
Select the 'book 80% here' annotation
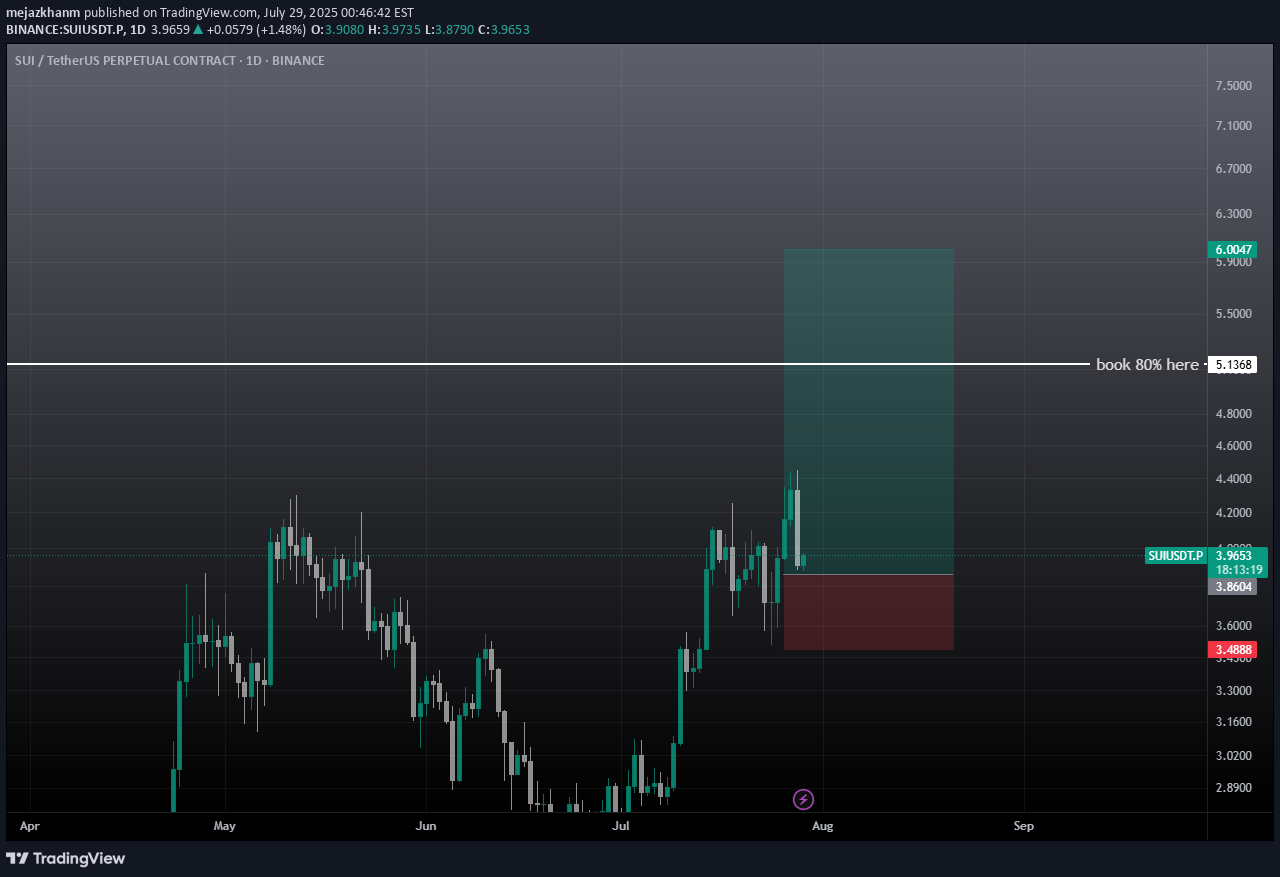[1146, 365]
